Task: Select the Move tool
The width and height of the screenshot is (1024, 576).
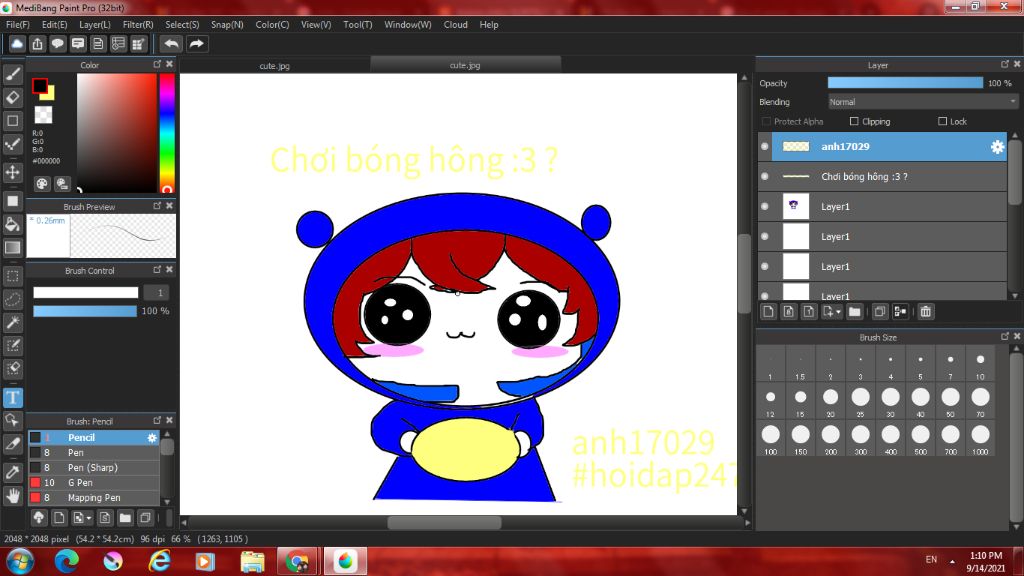Action: click(x=13, y=172)
